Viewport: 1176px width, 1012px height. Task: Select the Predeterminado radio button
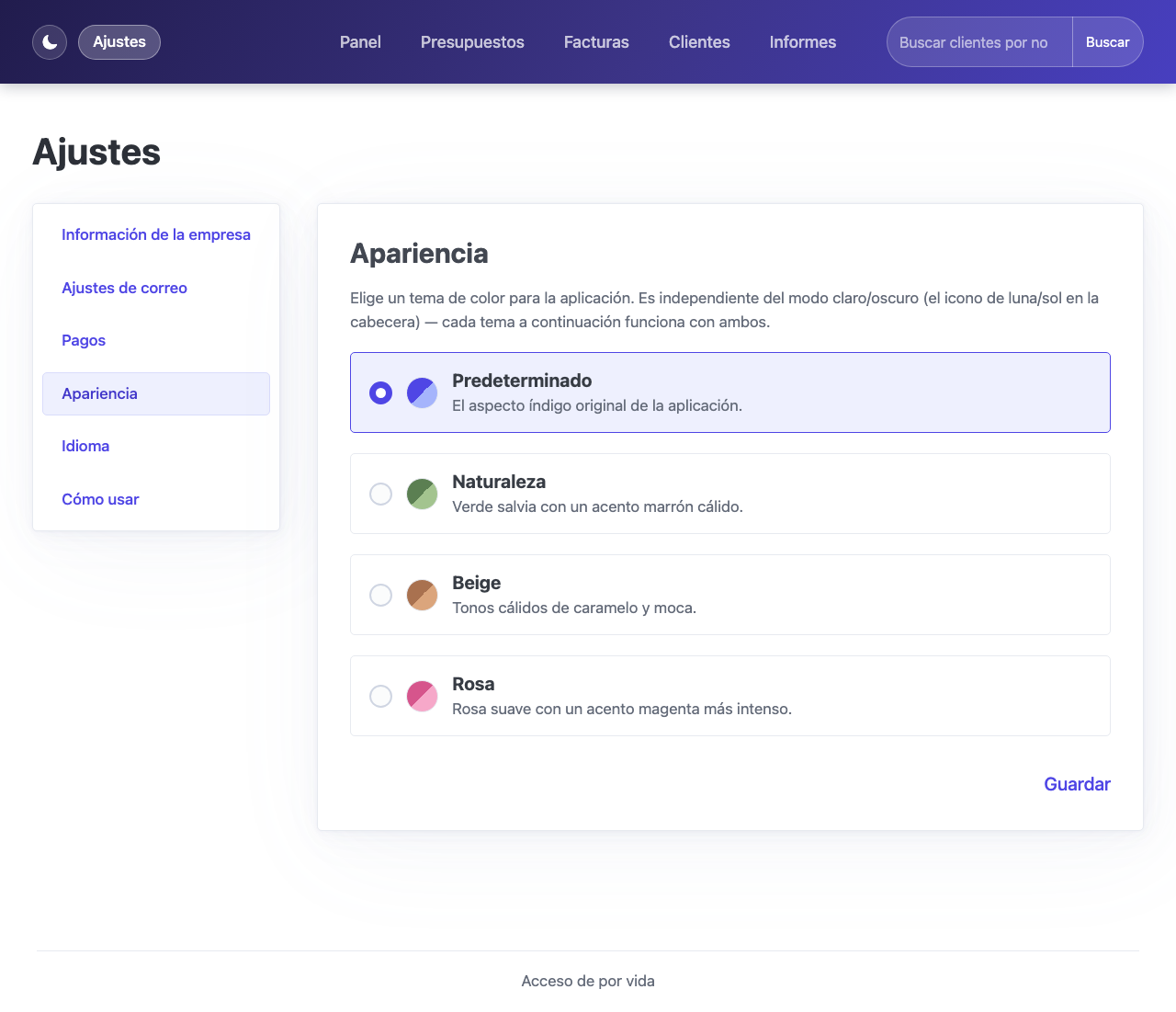point(380,392)
